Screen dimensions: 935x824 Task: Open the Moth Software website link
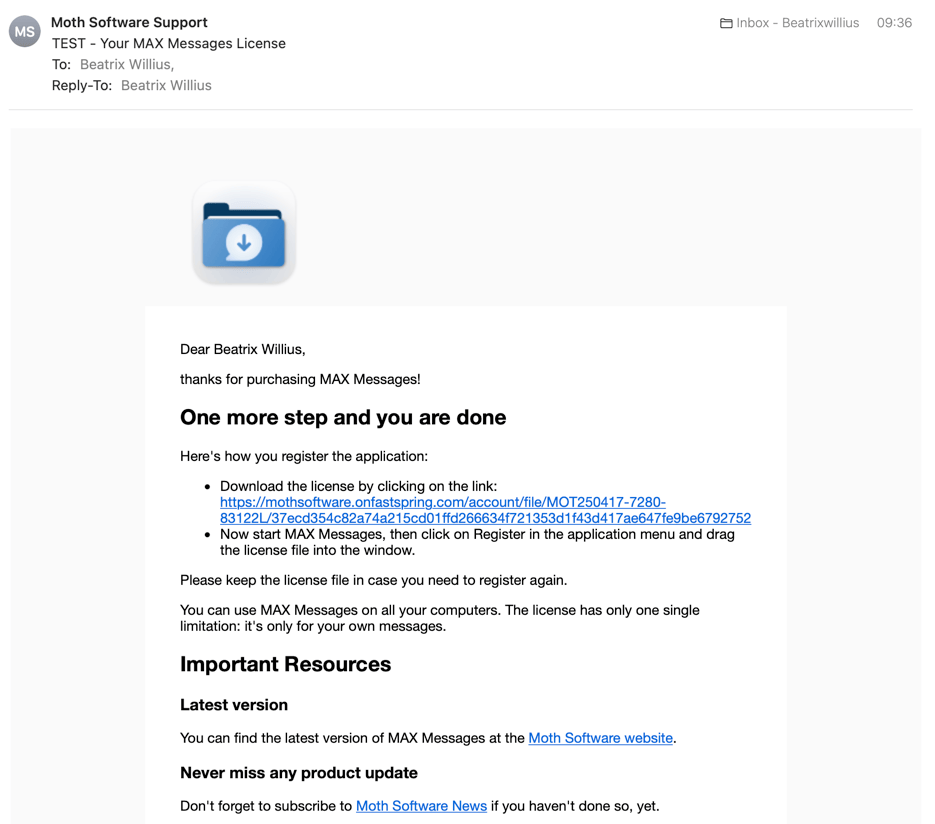[600, 738]
